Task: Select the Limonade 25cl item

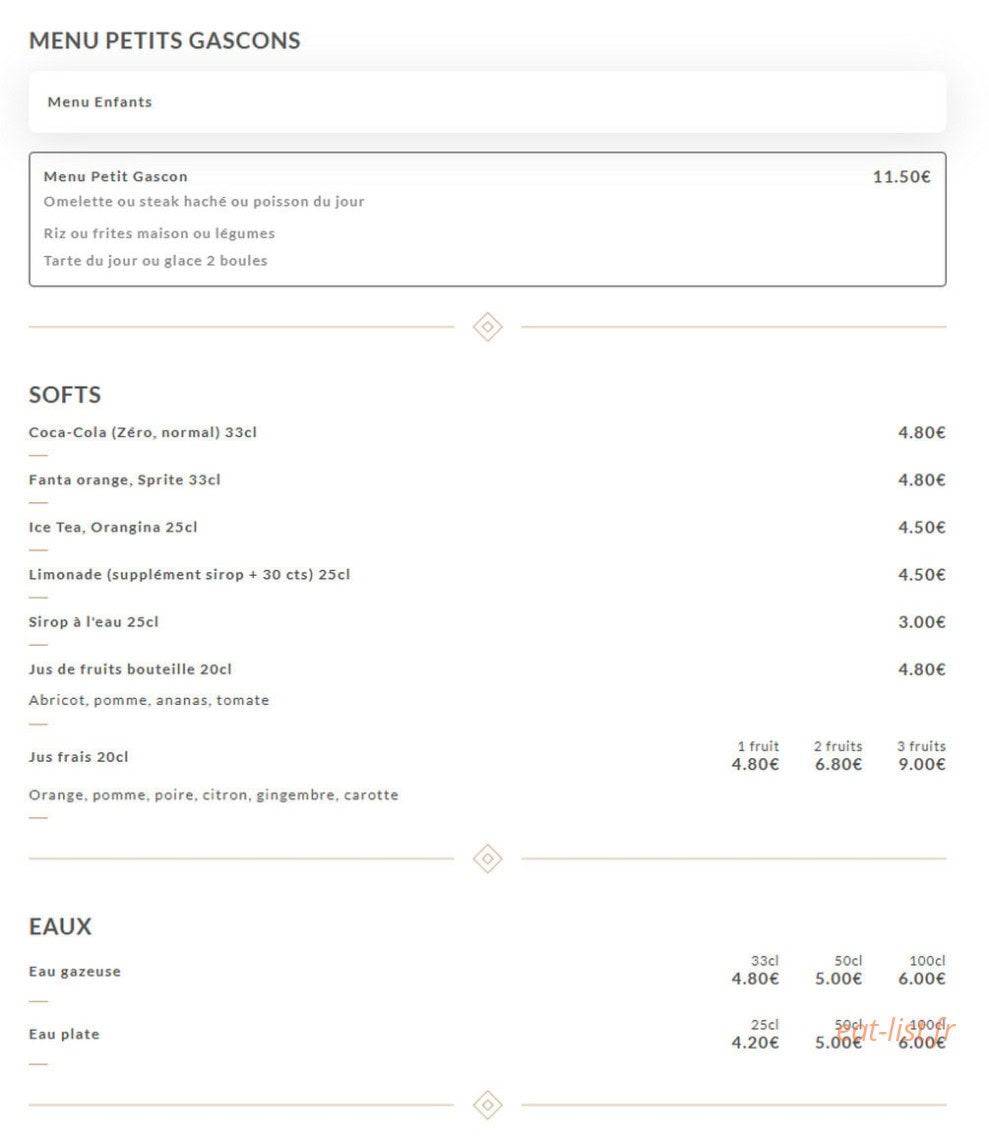Action: [x=189, y=574]
